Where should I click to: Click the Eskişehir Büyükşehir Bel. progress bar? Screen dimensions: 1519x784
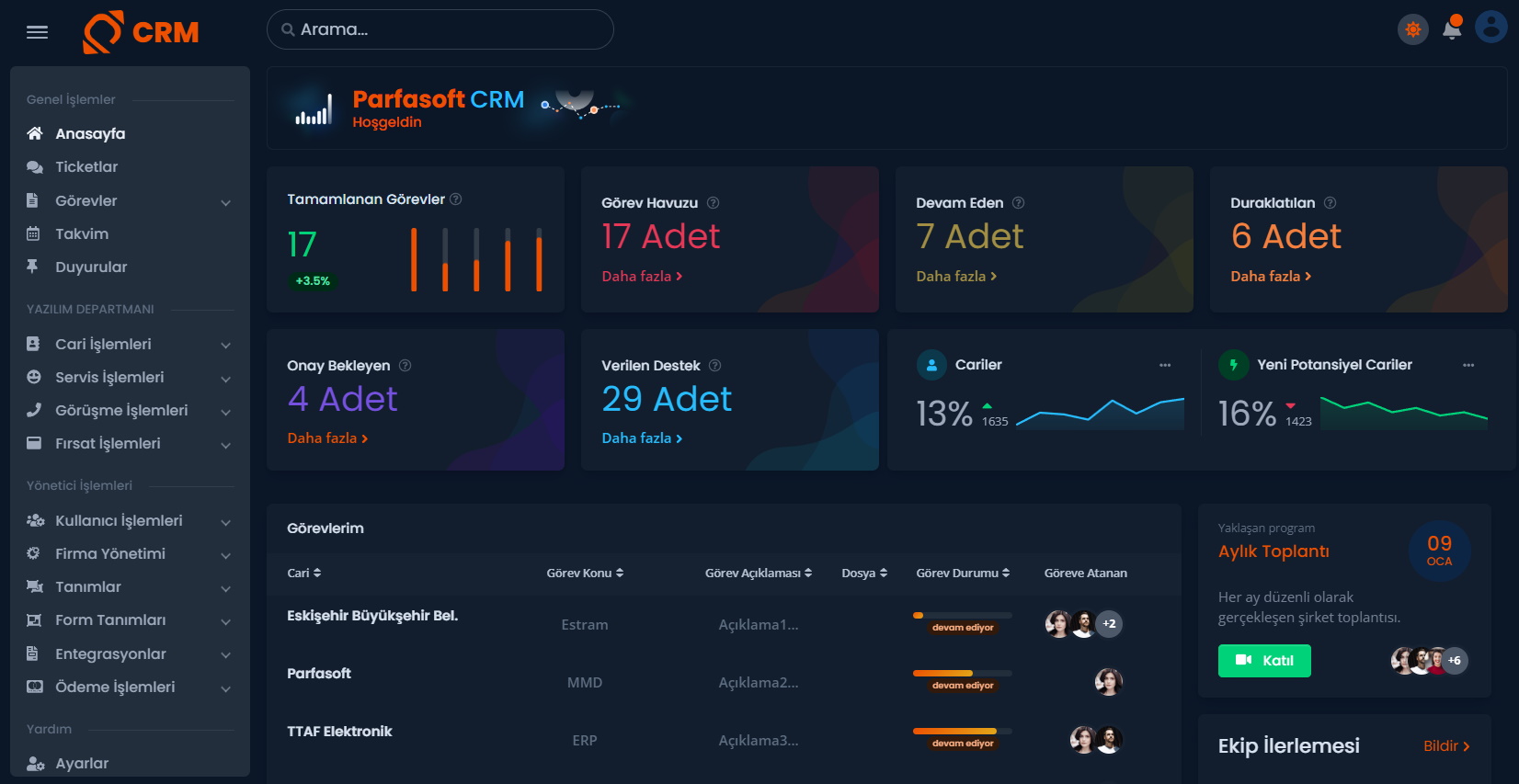pos(962,615)
